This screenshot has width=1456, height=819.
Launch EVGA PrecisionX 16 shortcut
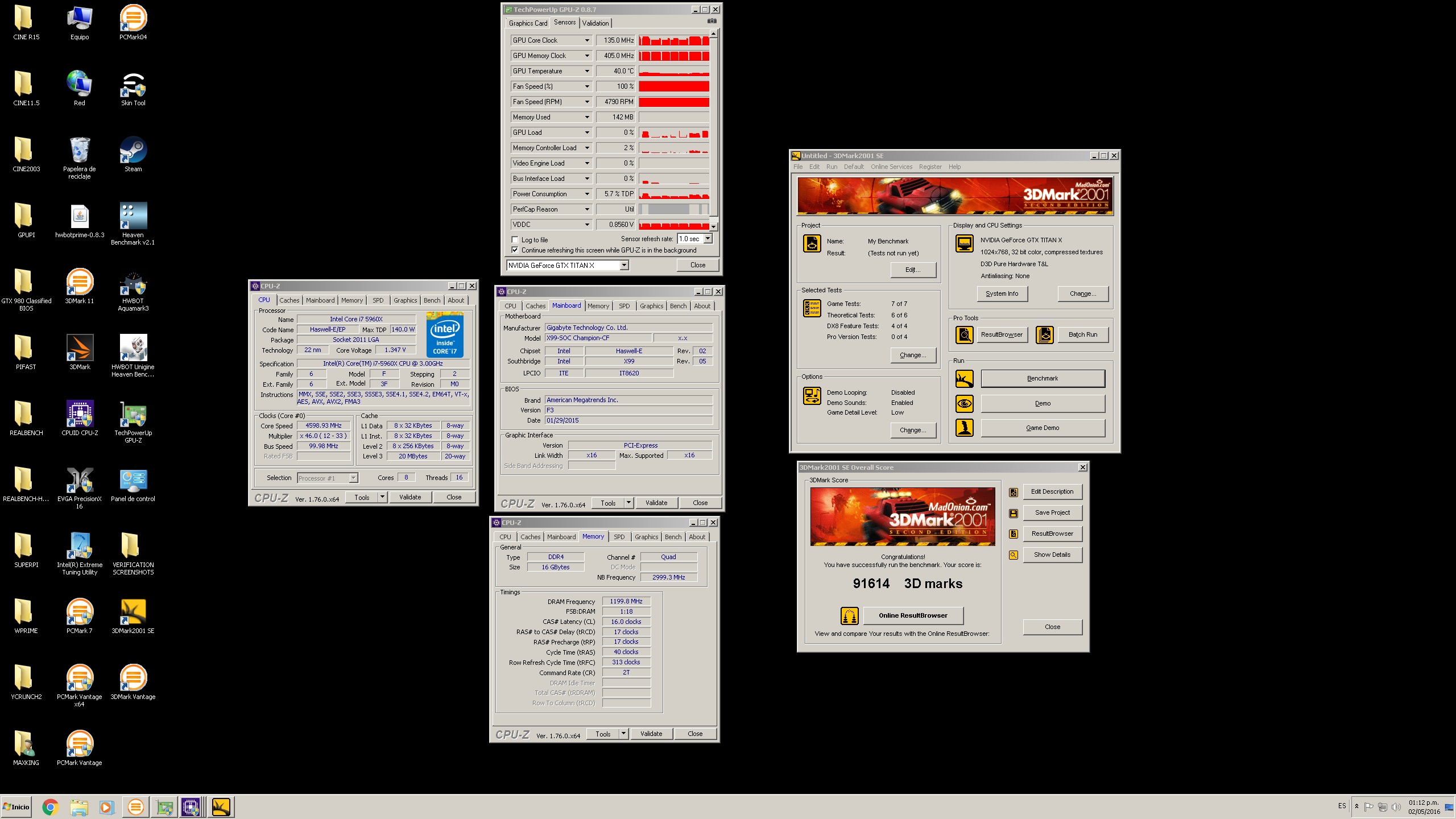click(x=80, y=487)
